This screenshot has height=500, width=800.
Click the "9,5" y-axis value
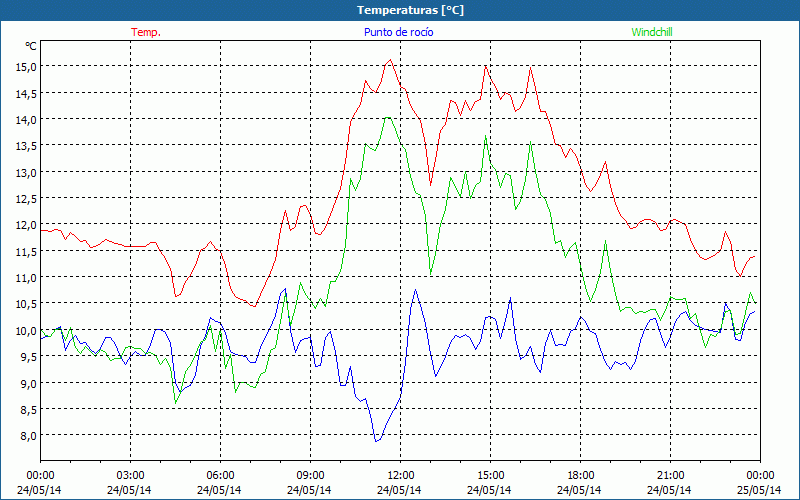tap(29, 357)
